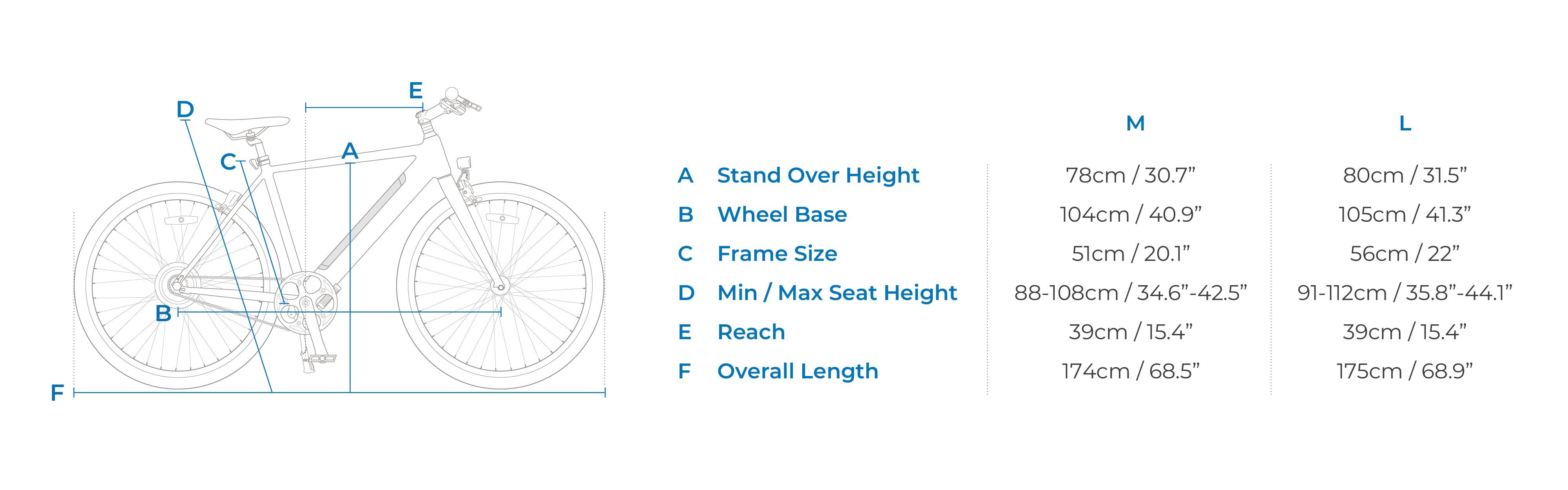Select the L size column header

coord(1405,123)
